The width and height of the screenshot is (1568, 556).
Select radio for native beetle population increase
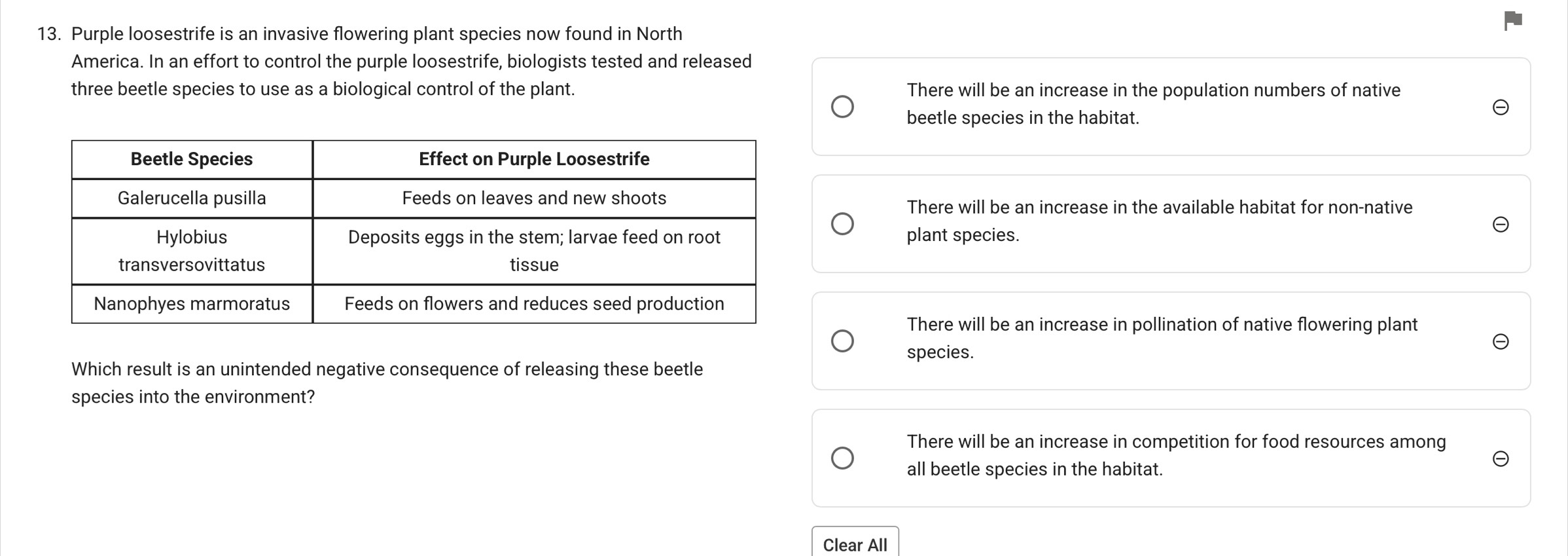842,106
